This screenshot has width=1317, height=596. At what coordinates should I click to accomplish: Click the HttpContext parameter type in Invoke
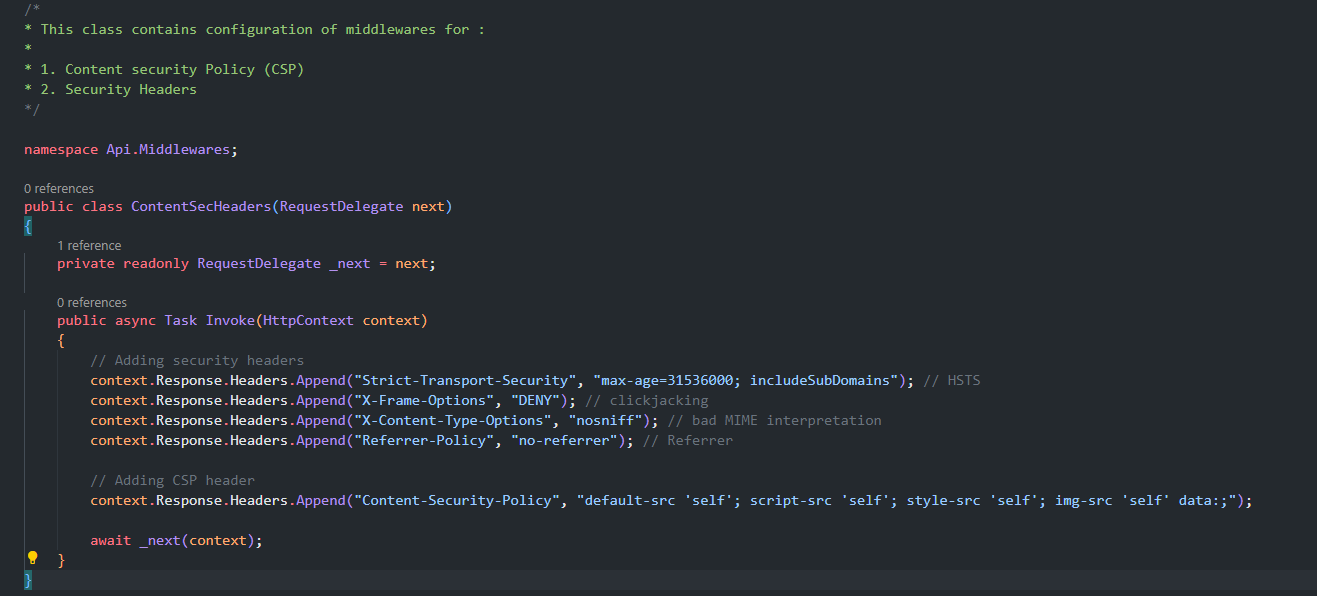[x=312, y=320]
